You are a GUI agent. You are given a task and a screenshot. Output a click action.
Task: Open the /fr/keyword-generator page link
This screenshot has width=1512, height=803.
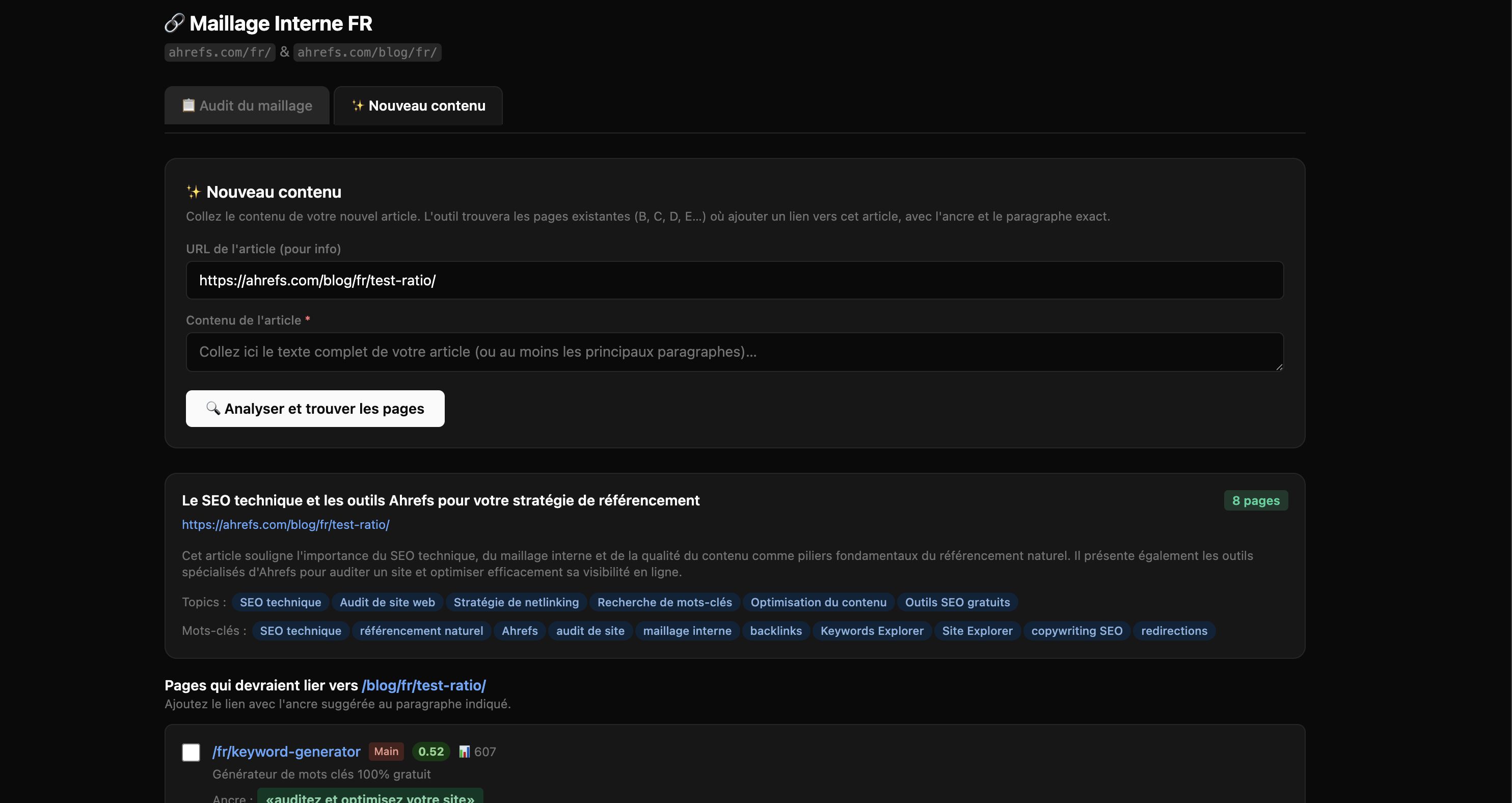point(286,752)
